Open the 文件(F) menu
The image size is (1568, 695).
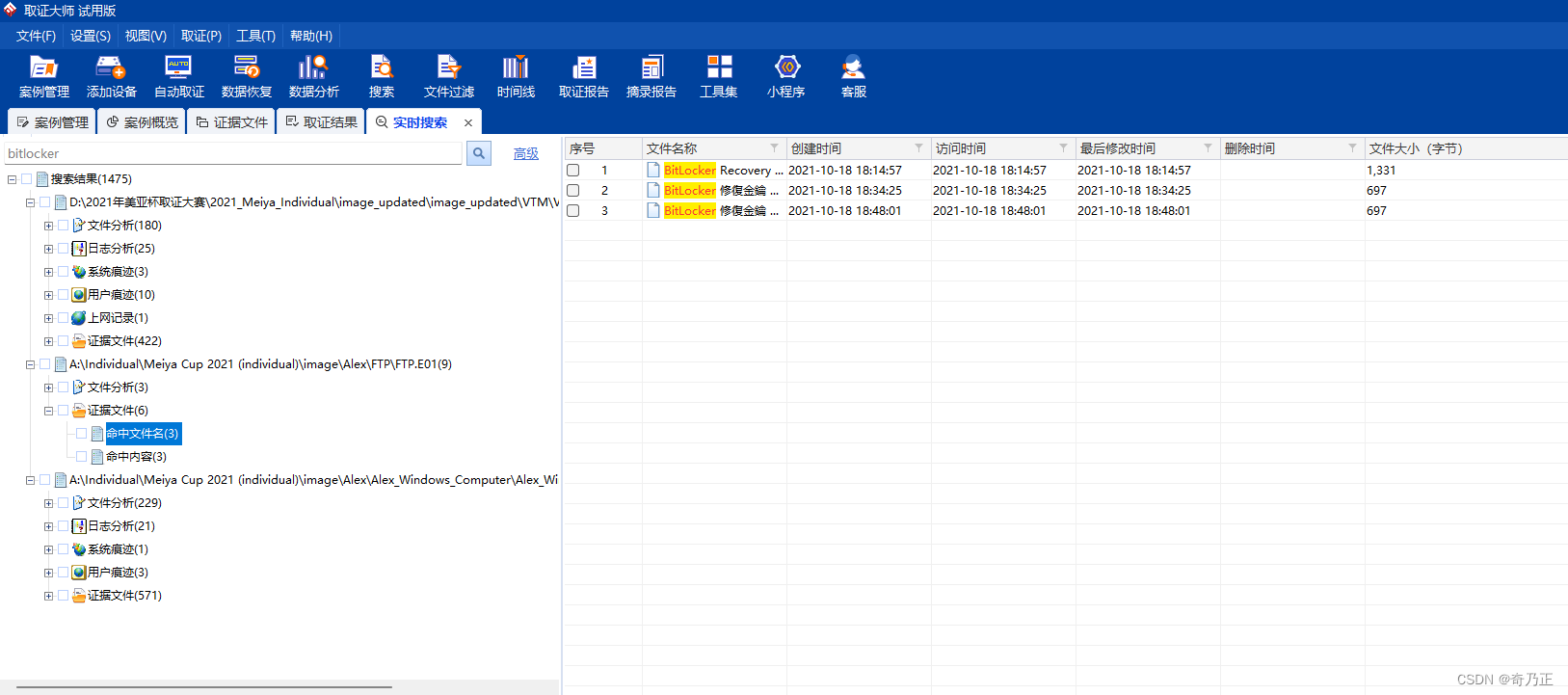coord(36,36)
